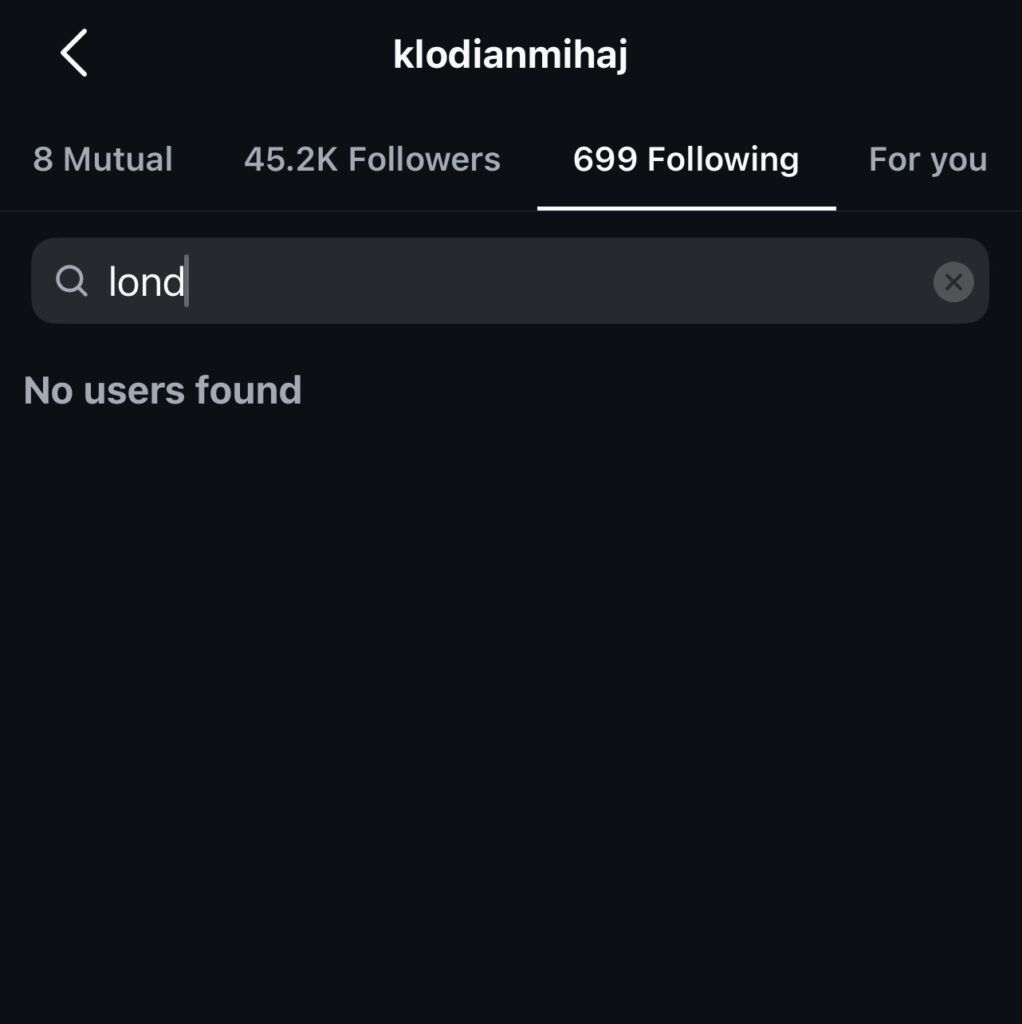Click the empty results area

click(x=510, y=700)
